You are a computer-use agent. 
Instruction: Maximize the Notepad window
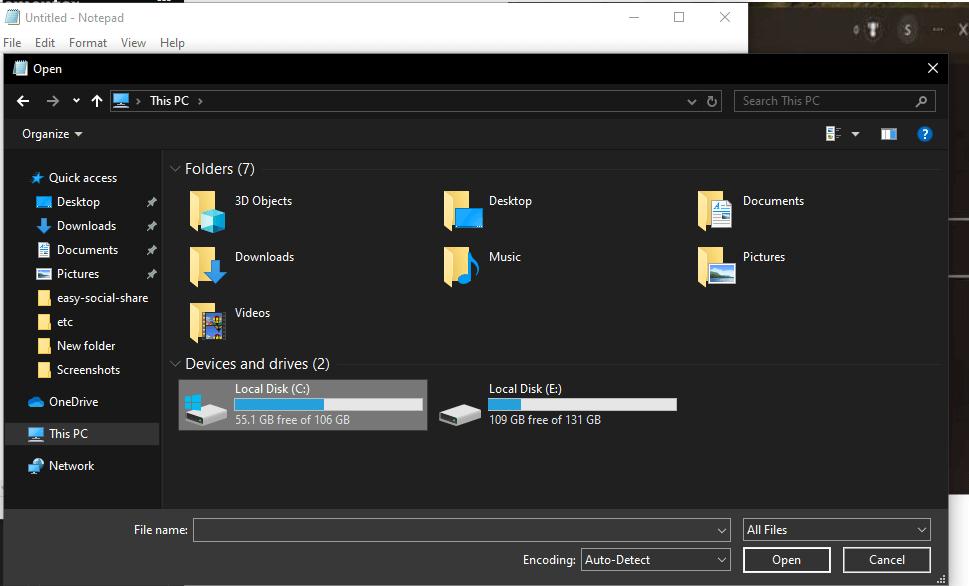[679, 17]
